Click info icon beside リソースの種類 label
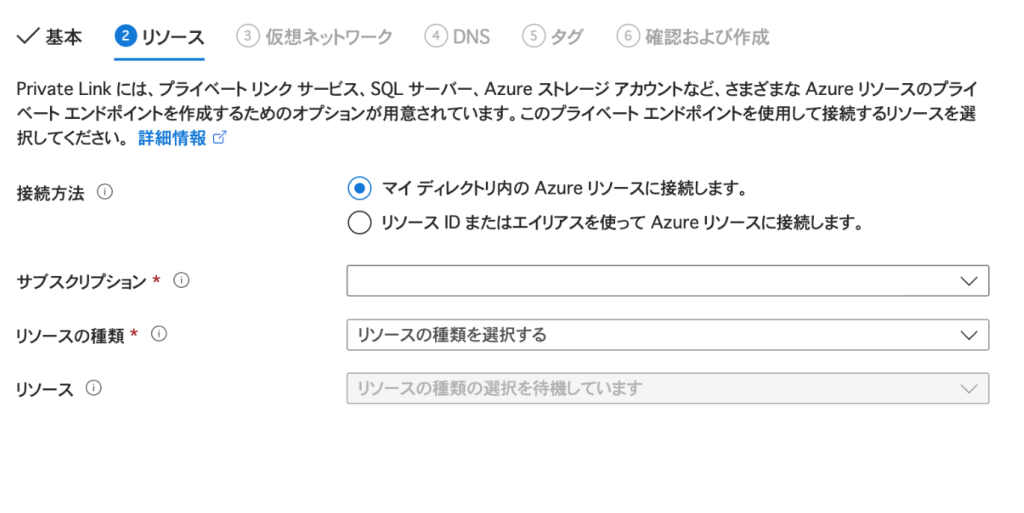This screenshot has height=513, width=1024. (158, 334)
